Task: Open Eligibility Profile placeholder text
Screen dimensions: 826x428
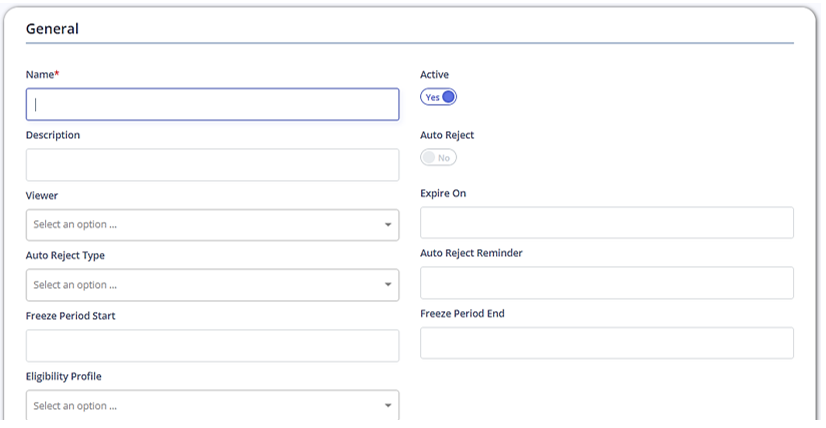Action: click(75, 406)
